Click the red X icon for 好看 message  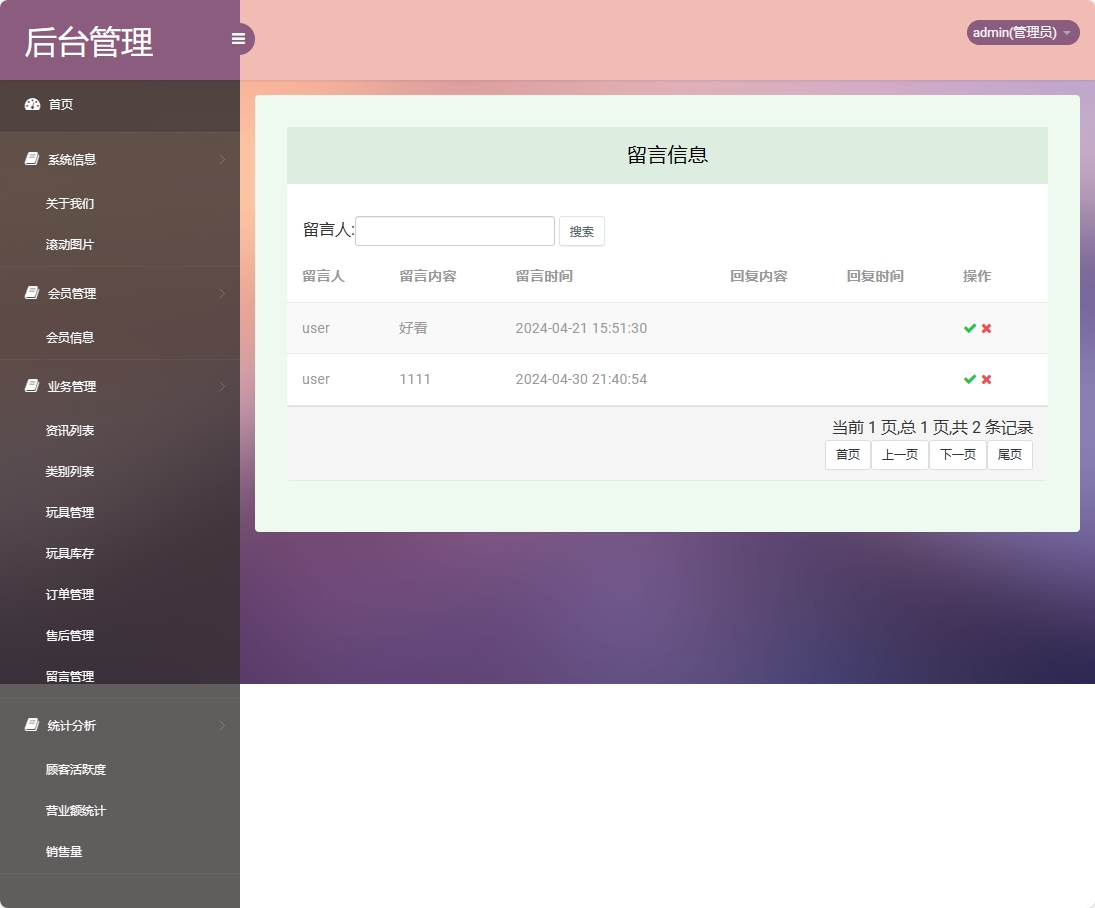coord(985,327)
